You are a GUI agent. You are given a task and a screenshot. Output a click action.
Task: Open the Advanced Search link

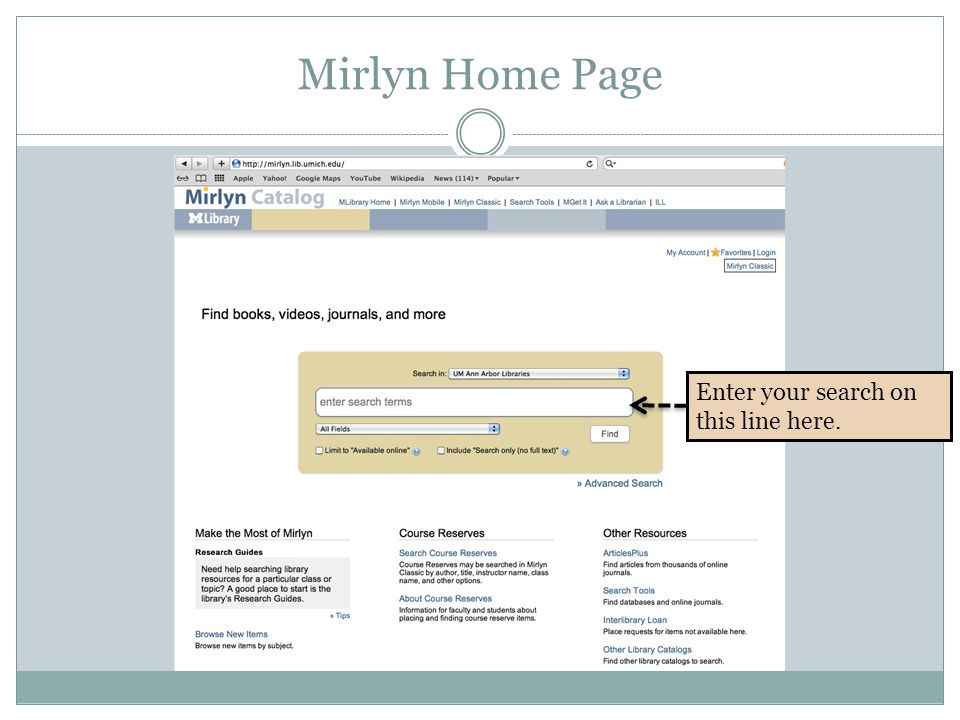pos(620,483)
